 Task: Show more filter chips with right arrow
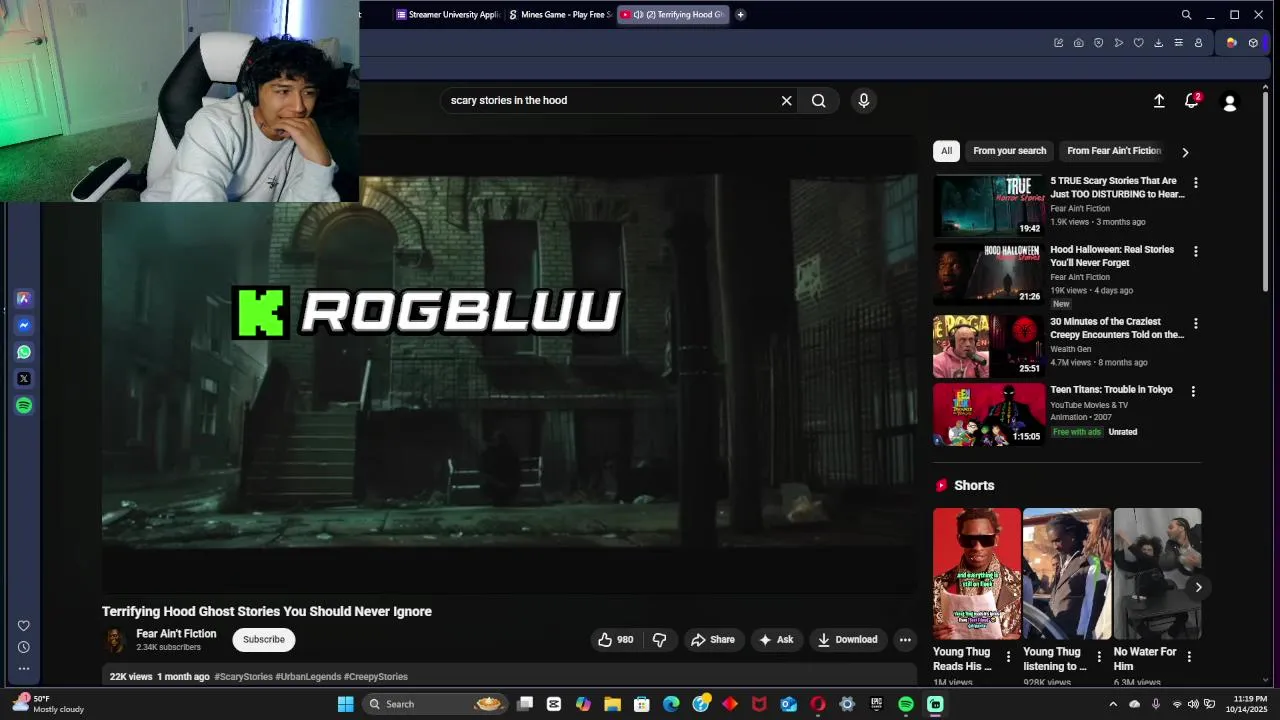(x=1185, y=152)
